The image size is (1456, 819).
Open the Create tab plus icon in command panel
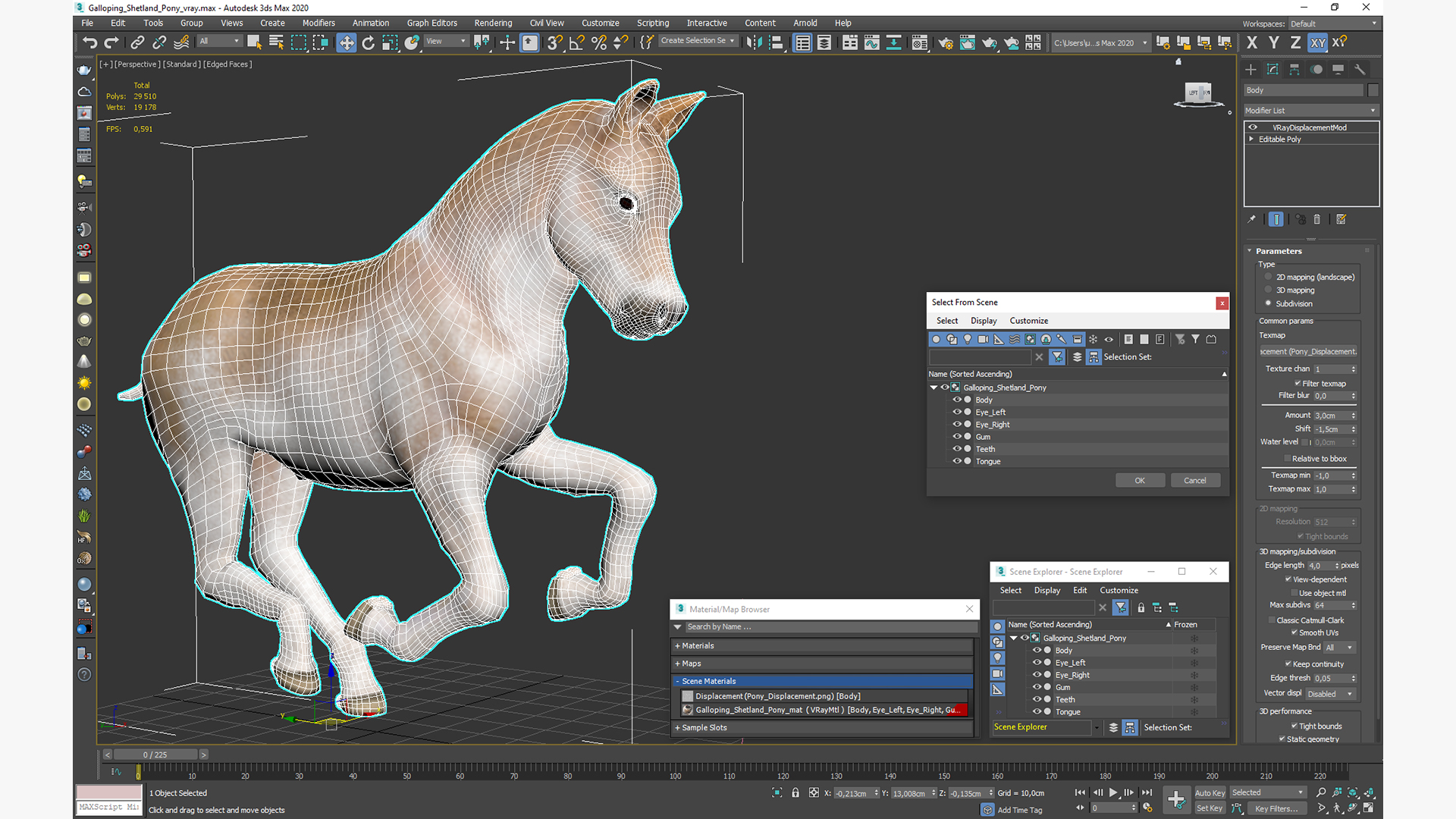coord(1251,69)
